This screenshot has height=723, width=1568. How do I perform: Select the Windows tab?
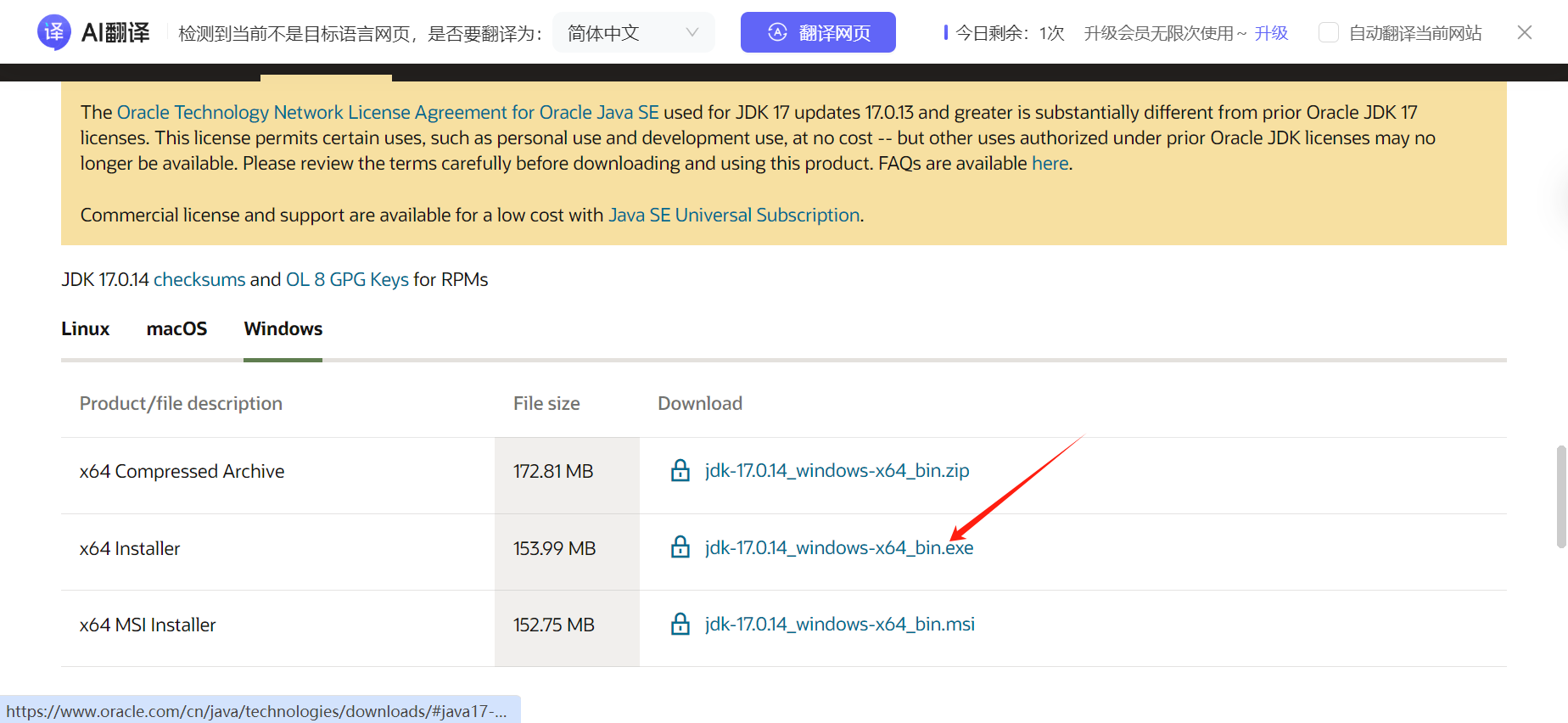(x=283, y=328)
